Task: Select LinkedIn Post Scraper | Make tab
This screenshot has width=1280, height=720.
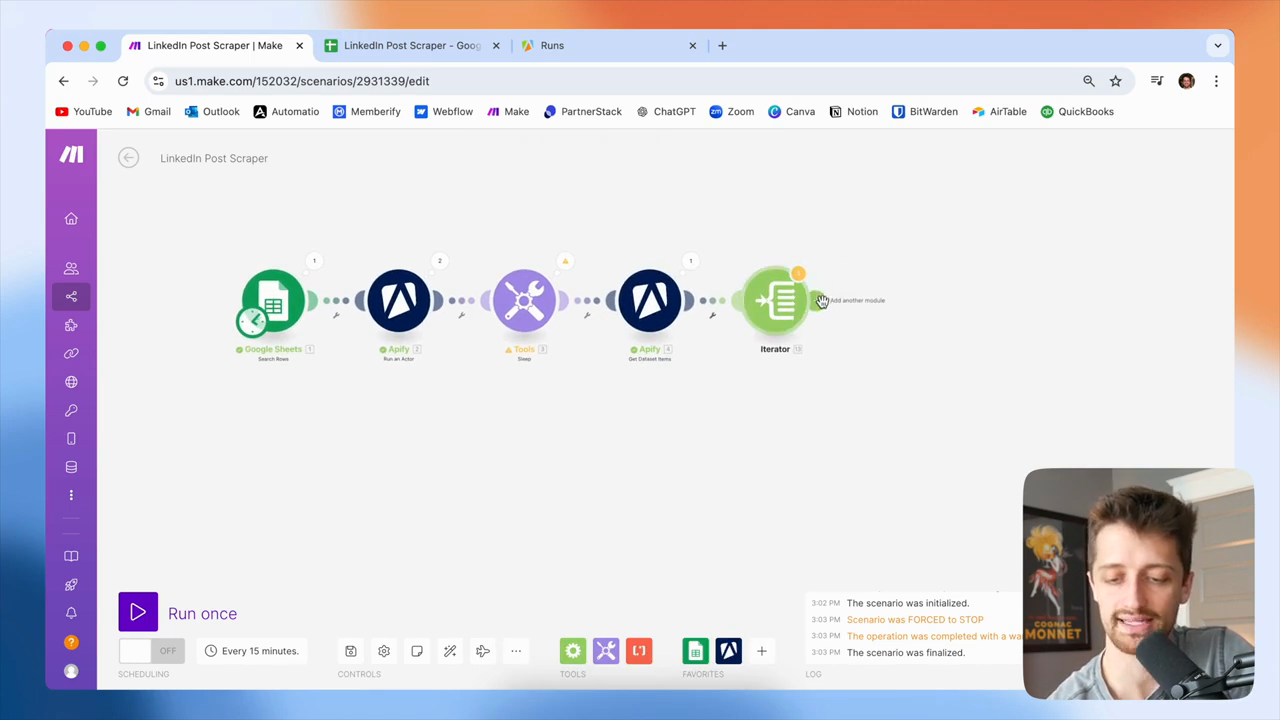Action: [215, 45]
